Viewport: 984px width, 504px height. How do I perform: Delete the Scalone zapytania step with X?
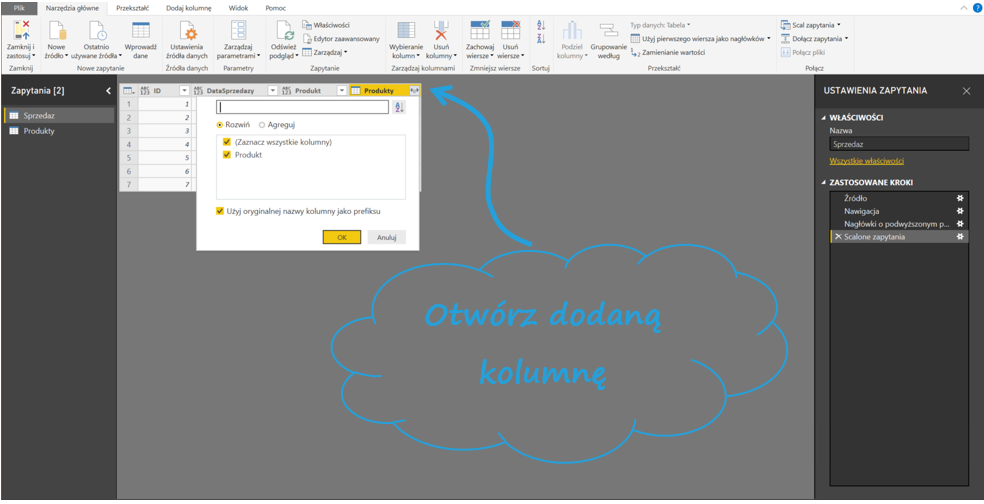838,236
